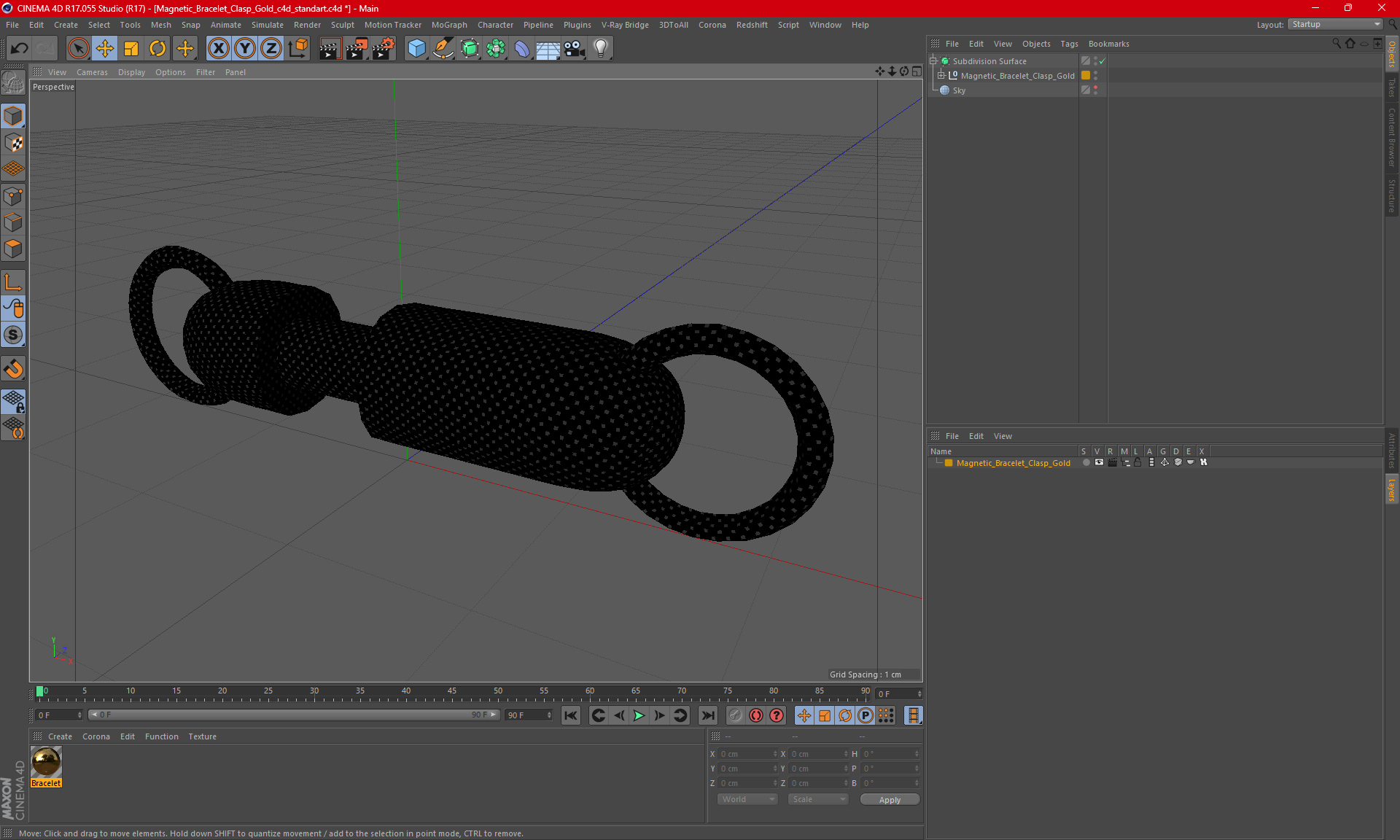
Task: Toggle X-axis lock
Action: (x=218, y=49)
